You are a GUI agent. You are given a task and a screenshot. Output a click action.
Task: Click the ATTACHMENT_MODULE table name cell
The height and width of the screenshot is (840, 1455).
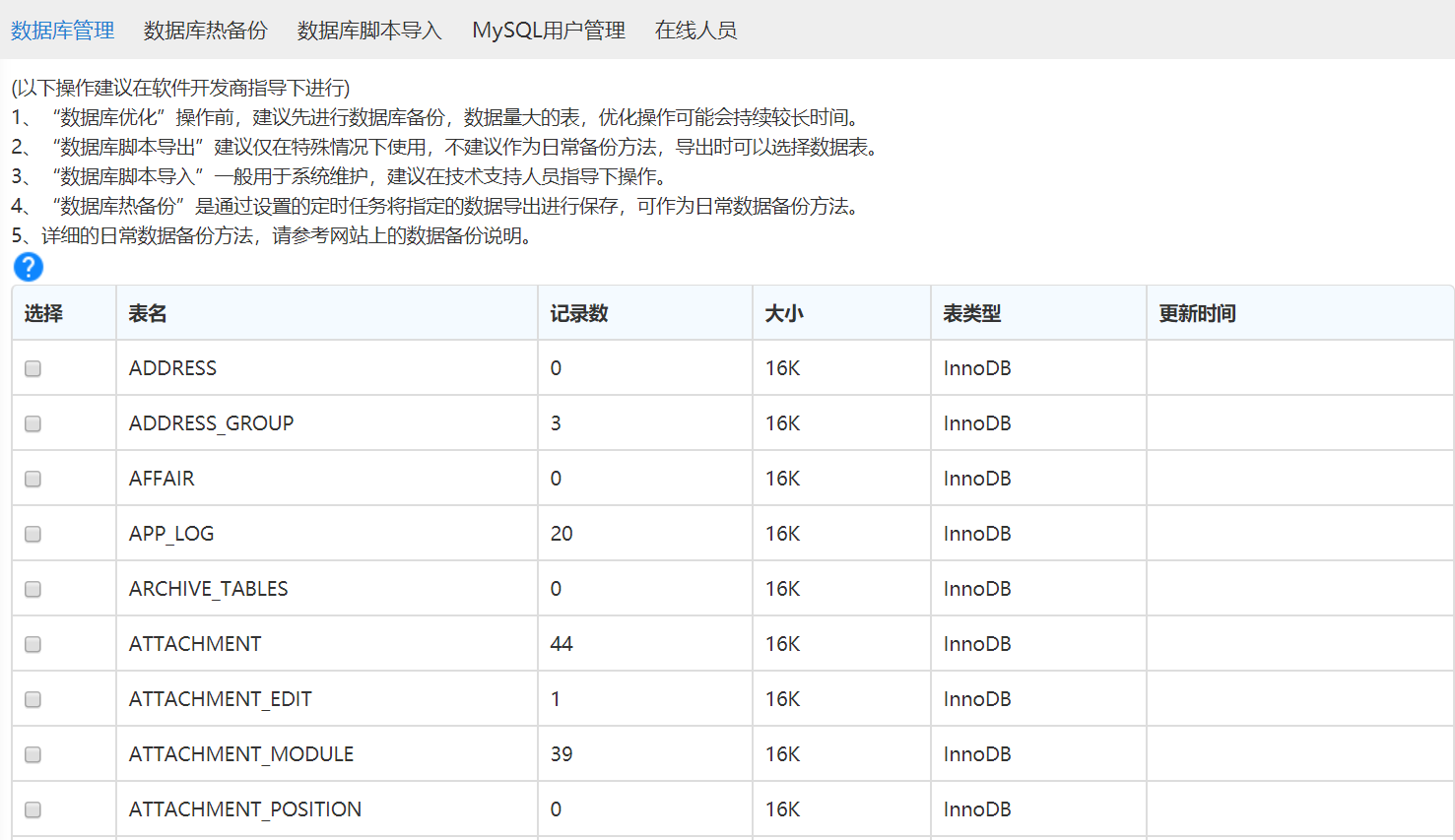click(241, 754)
